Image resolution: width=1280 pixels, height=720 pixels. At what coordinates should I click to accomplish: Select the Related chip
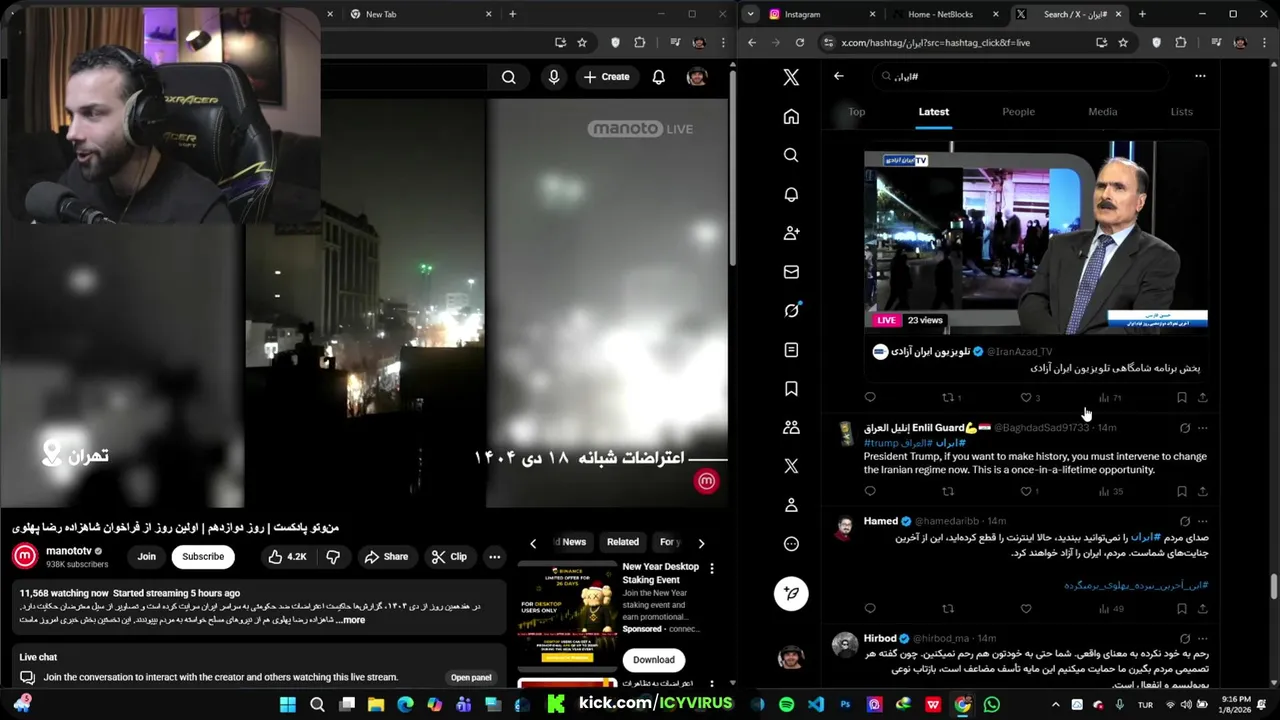click(x=623, y=542)
